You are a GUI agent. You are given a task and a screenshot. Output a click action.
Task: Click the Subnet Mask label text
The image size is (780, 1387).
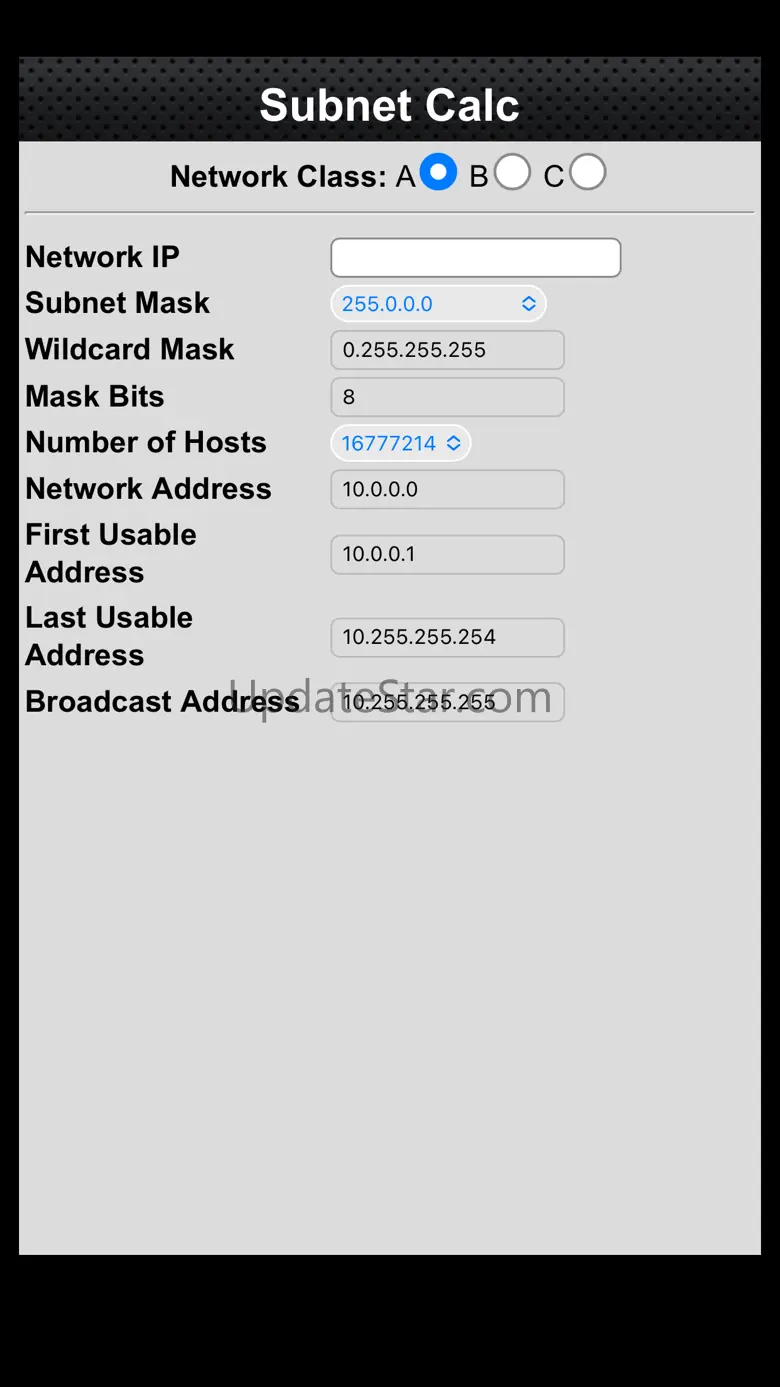pos(117,303)
